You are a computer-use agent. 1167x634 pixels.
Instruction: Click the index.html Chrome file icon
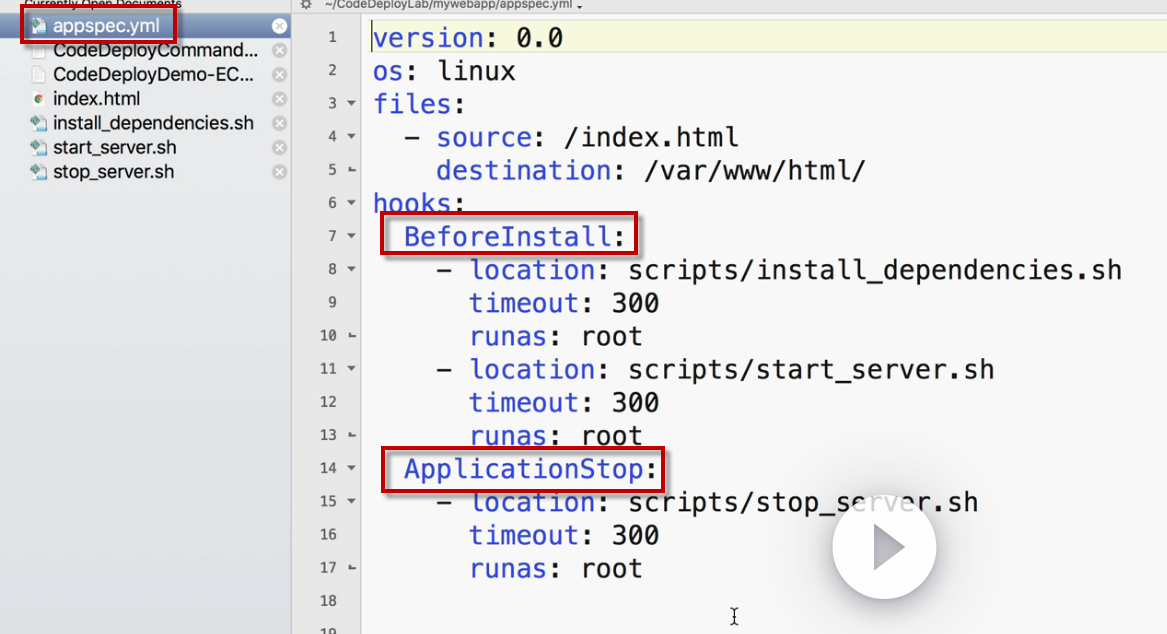click(39, 99)
